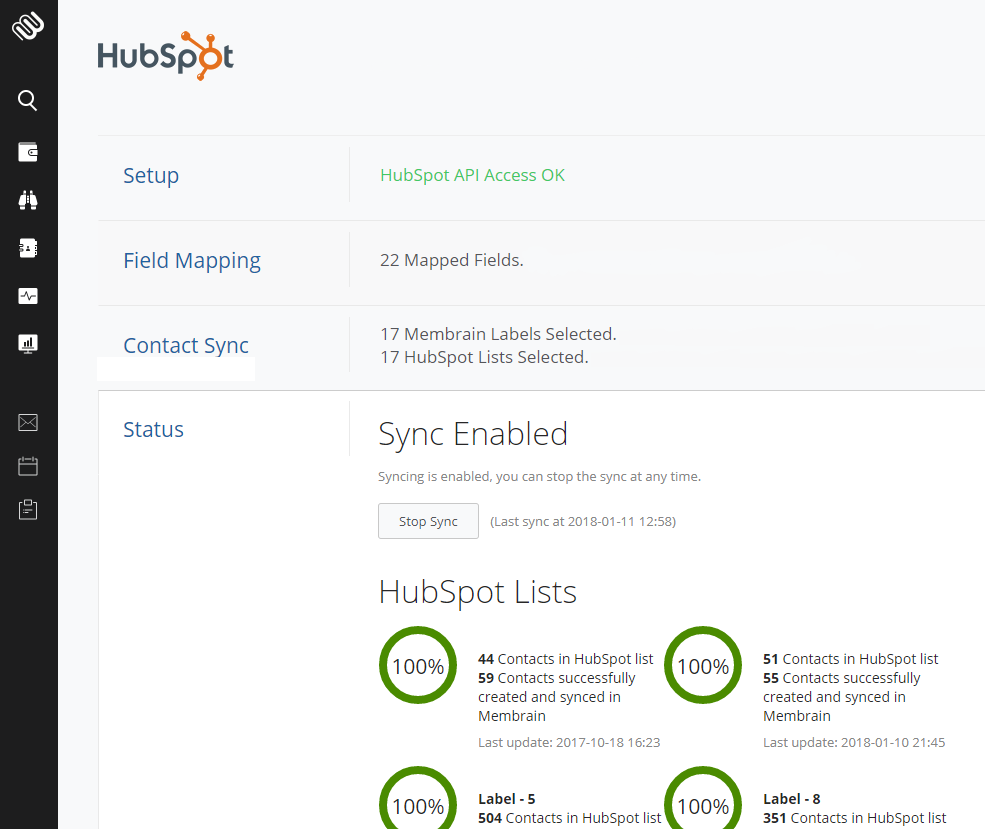Open the clipboard tasks icon
This screenshot has width=985, height=829.
[x=28, y=509]
